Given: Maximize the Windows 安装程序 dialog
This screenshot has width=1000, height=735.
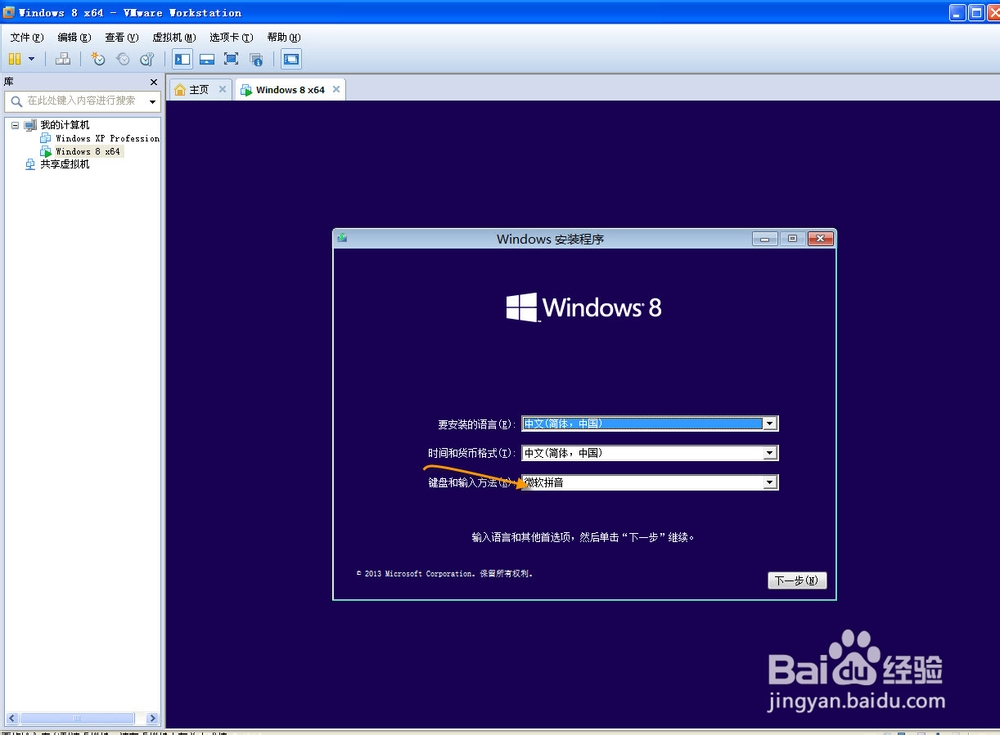Looking at the screenshot, I should pos(792,239).
